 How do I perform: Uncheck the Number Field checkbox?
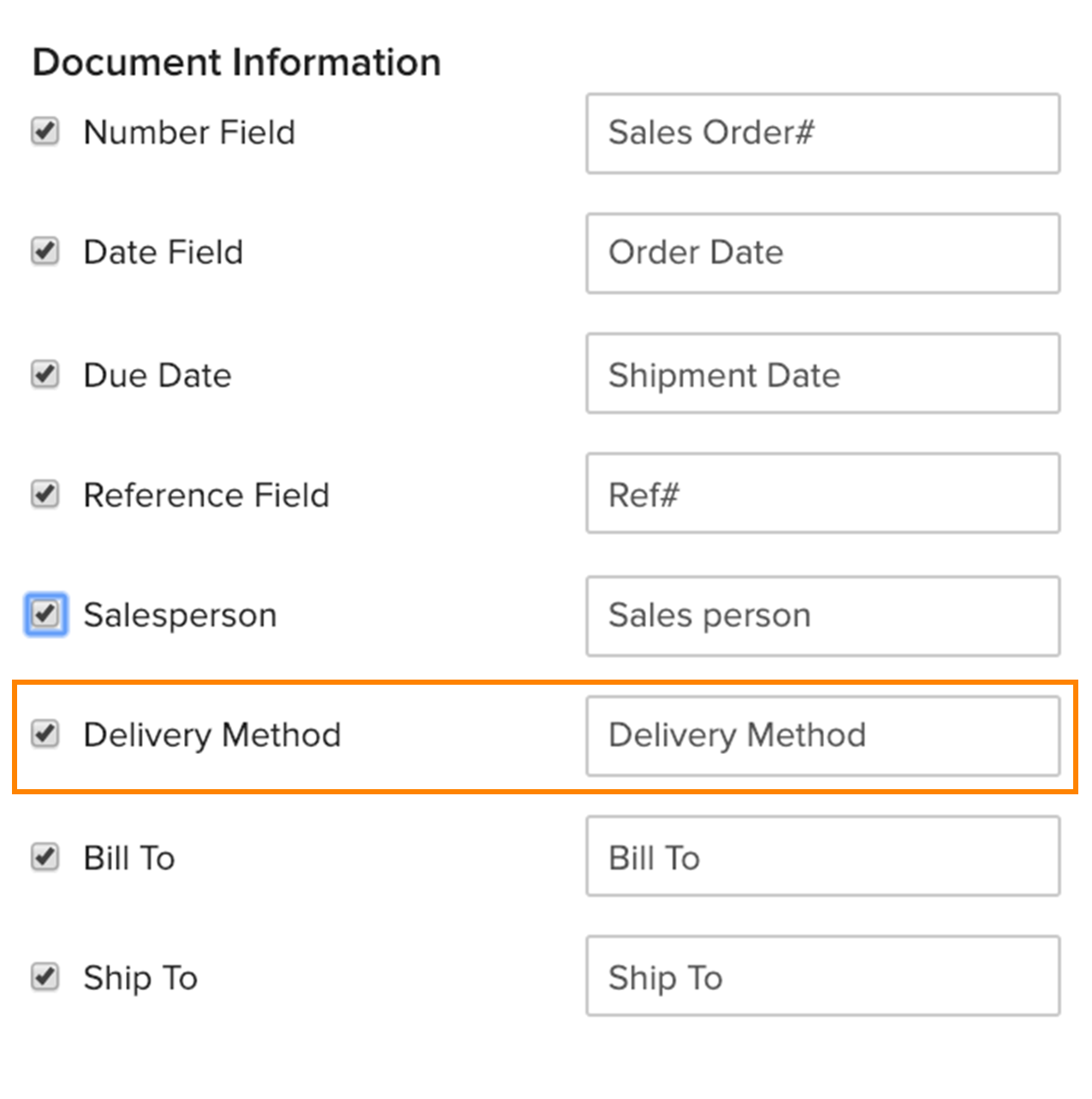45,132
